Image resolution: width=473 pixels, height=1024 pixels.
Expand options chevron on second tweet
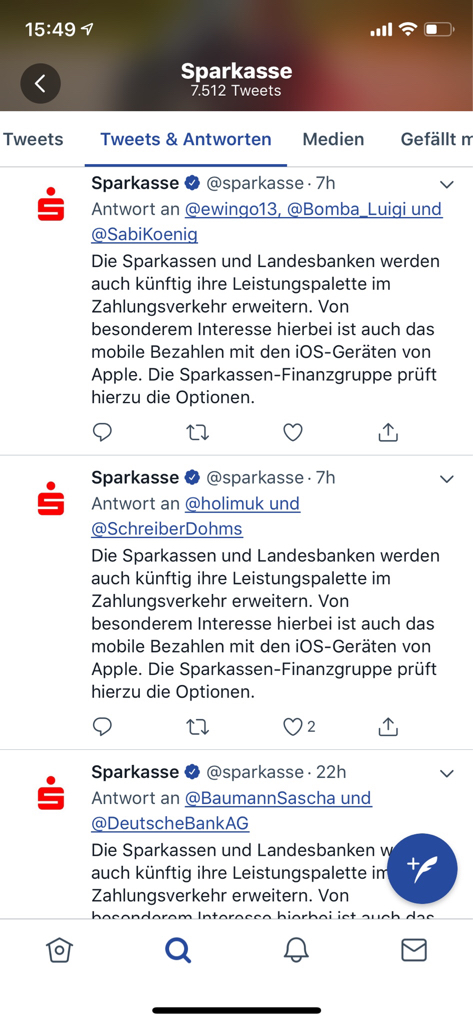point(447,479)
